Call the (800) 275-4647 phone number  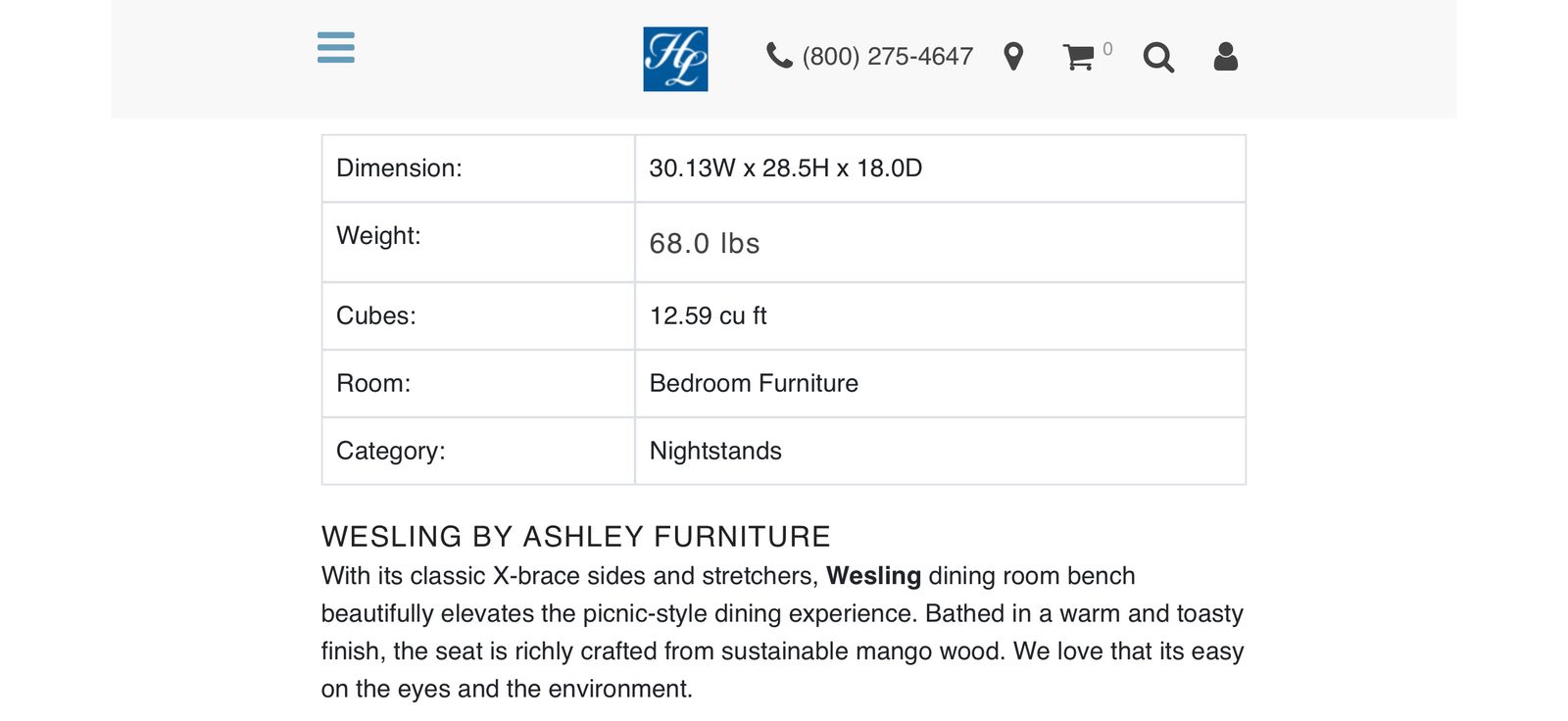[887, 57]
